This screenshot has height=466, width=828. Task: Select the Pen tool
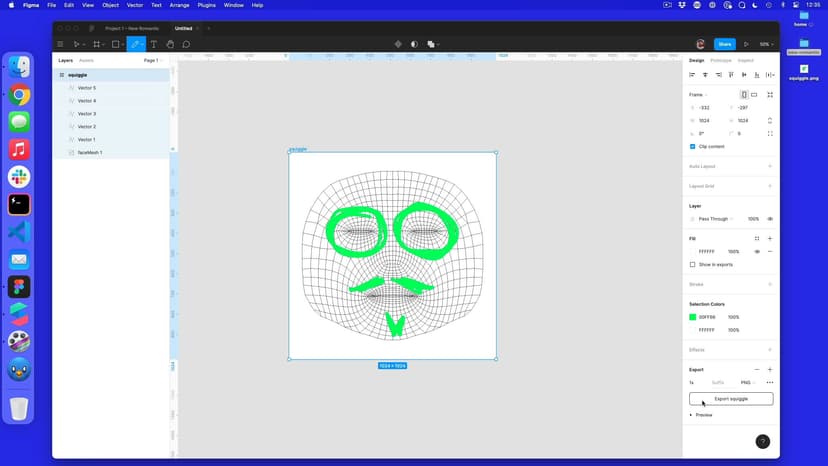click(135, 44)
